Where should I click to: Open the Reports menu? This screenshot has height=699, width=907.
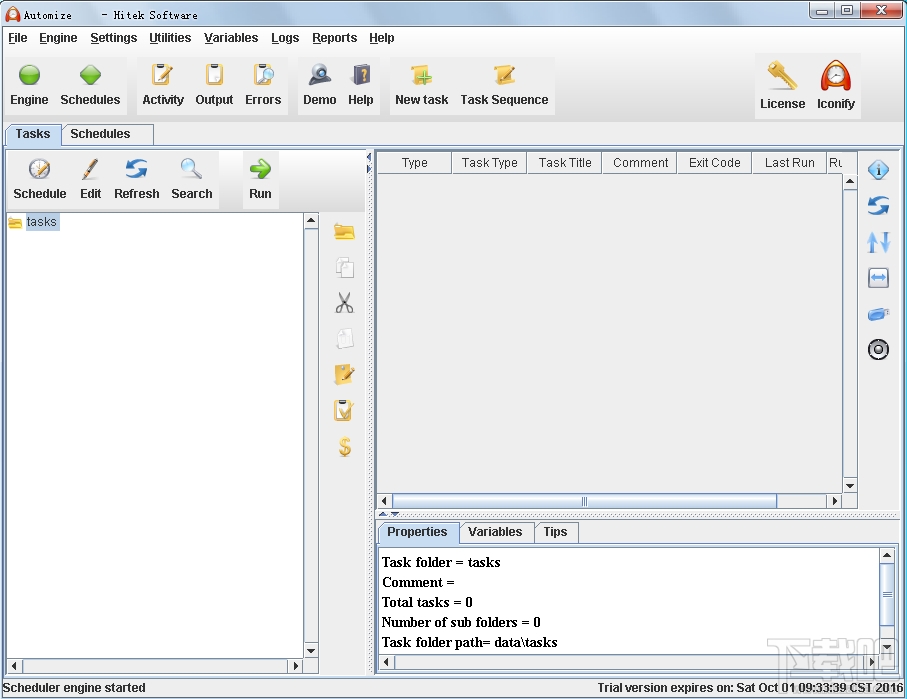[x=334, y=38]
